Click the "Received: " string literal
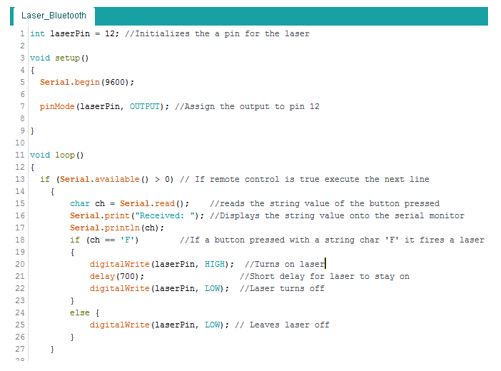This screenshot has height=371, width=501. pos(167,216)
